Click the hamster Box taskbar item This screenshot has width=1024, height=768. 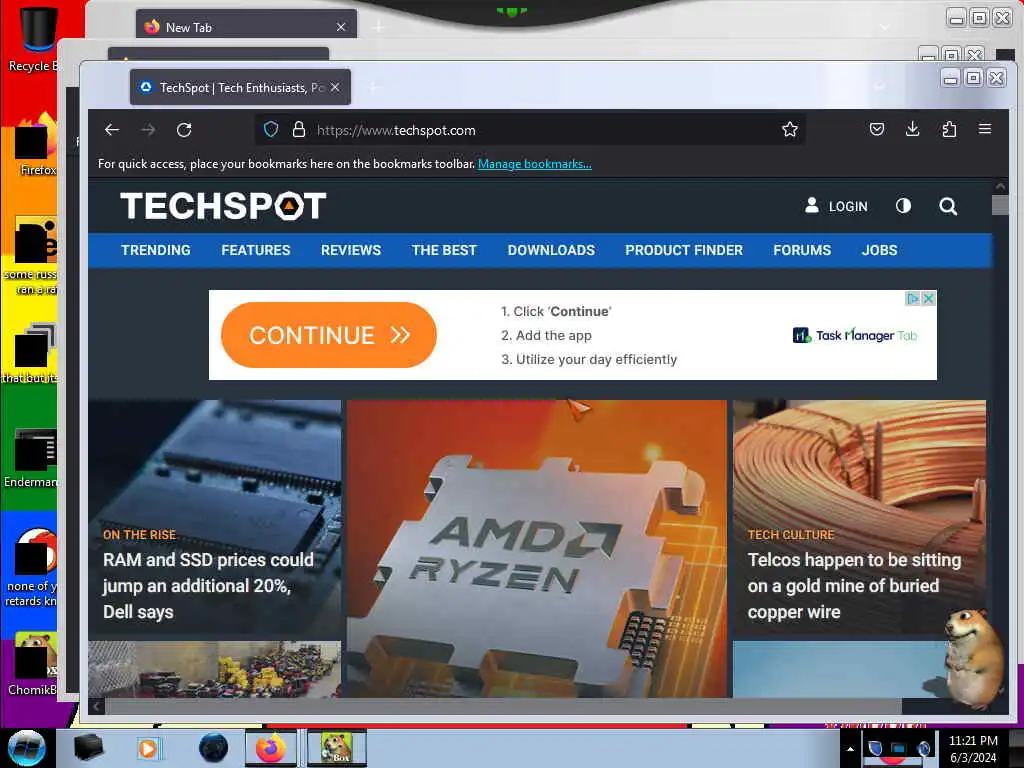click(336, 748)
